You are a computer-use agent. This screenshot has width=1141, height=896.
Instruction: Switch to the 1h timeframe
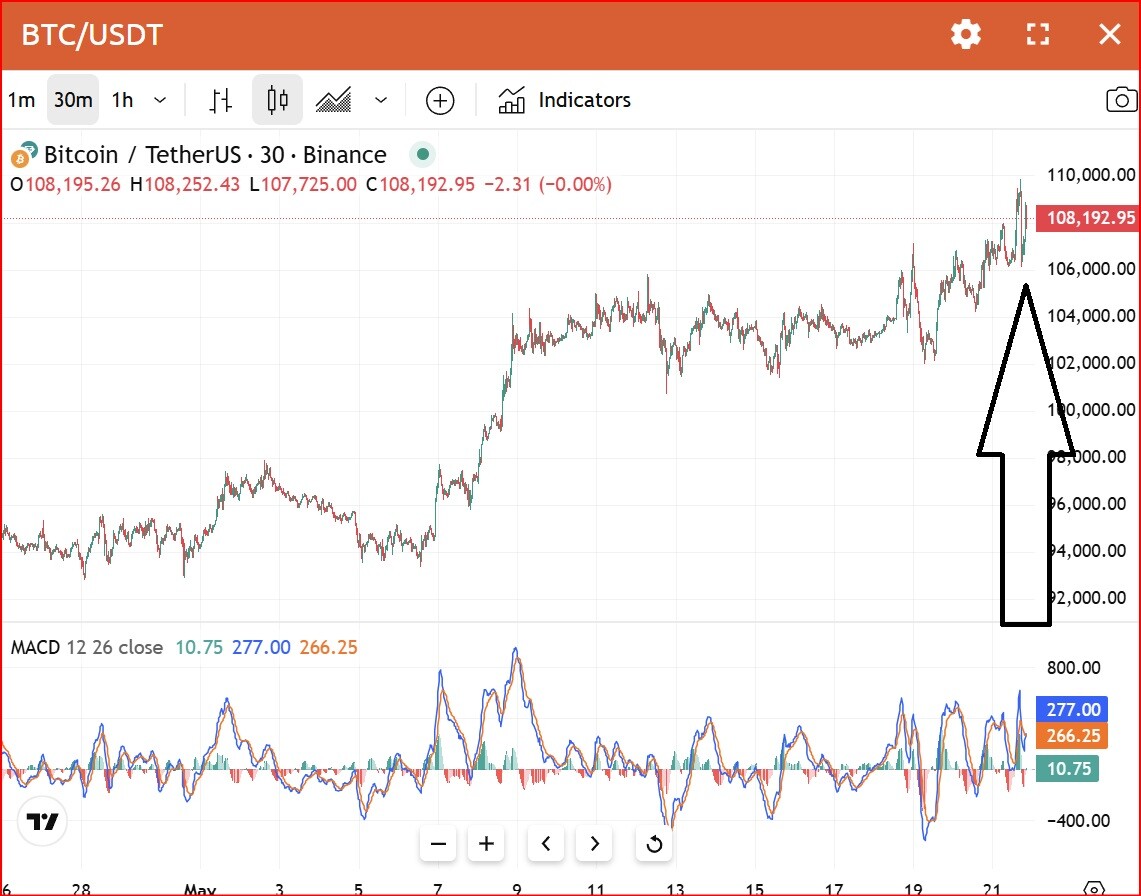[x=122, y=100]
